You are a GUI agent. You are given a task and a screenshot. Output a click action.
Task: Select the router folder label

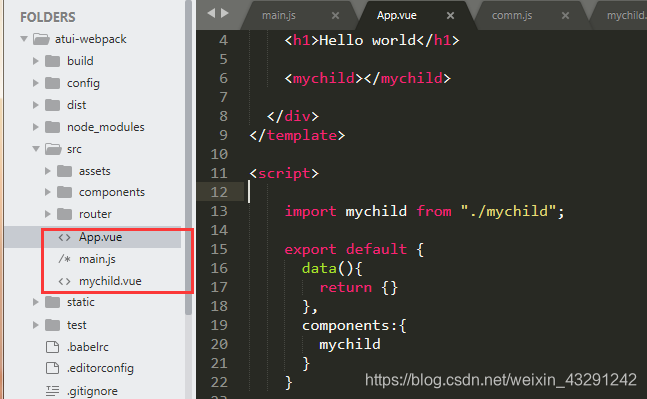[x=95, y=214]
